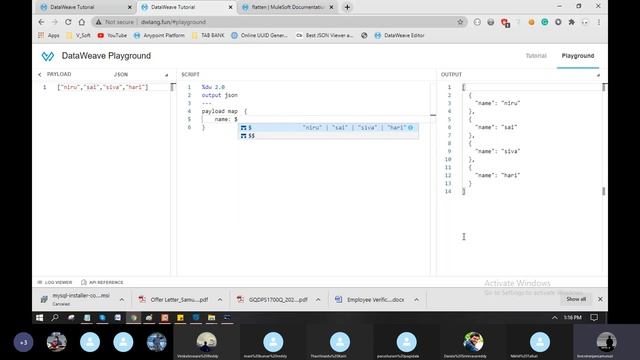Image resolution: width=640 pixels, height=360 pixels.
Task: Click the taskbar clock
Action: coord(573,318)
